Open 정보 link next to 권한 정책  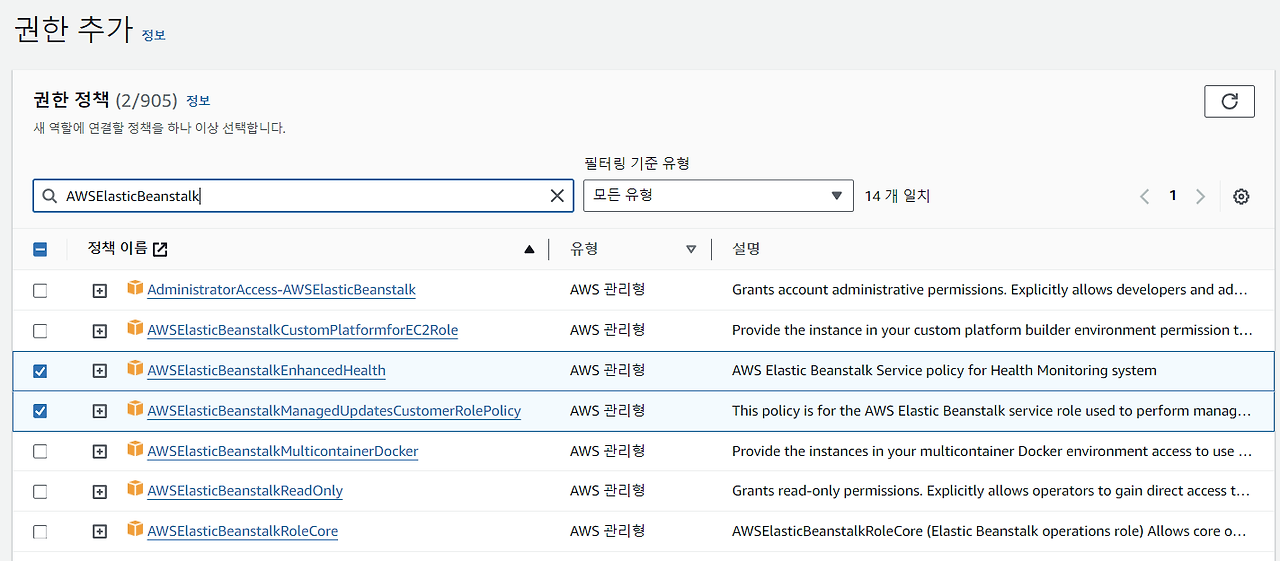click(198, 101)
